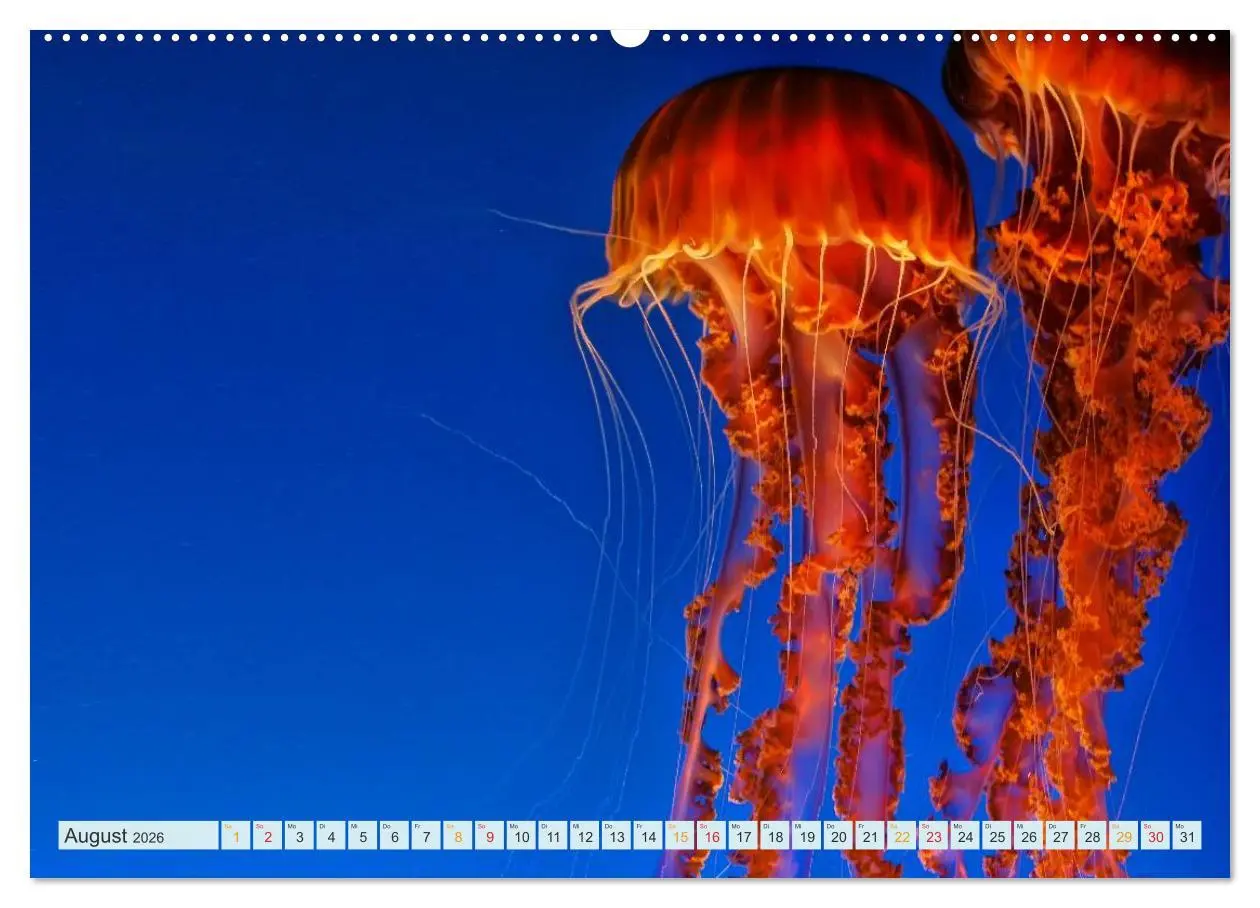
Task: Click the orange Saturday 8 cell
Action: click(458, 836)
